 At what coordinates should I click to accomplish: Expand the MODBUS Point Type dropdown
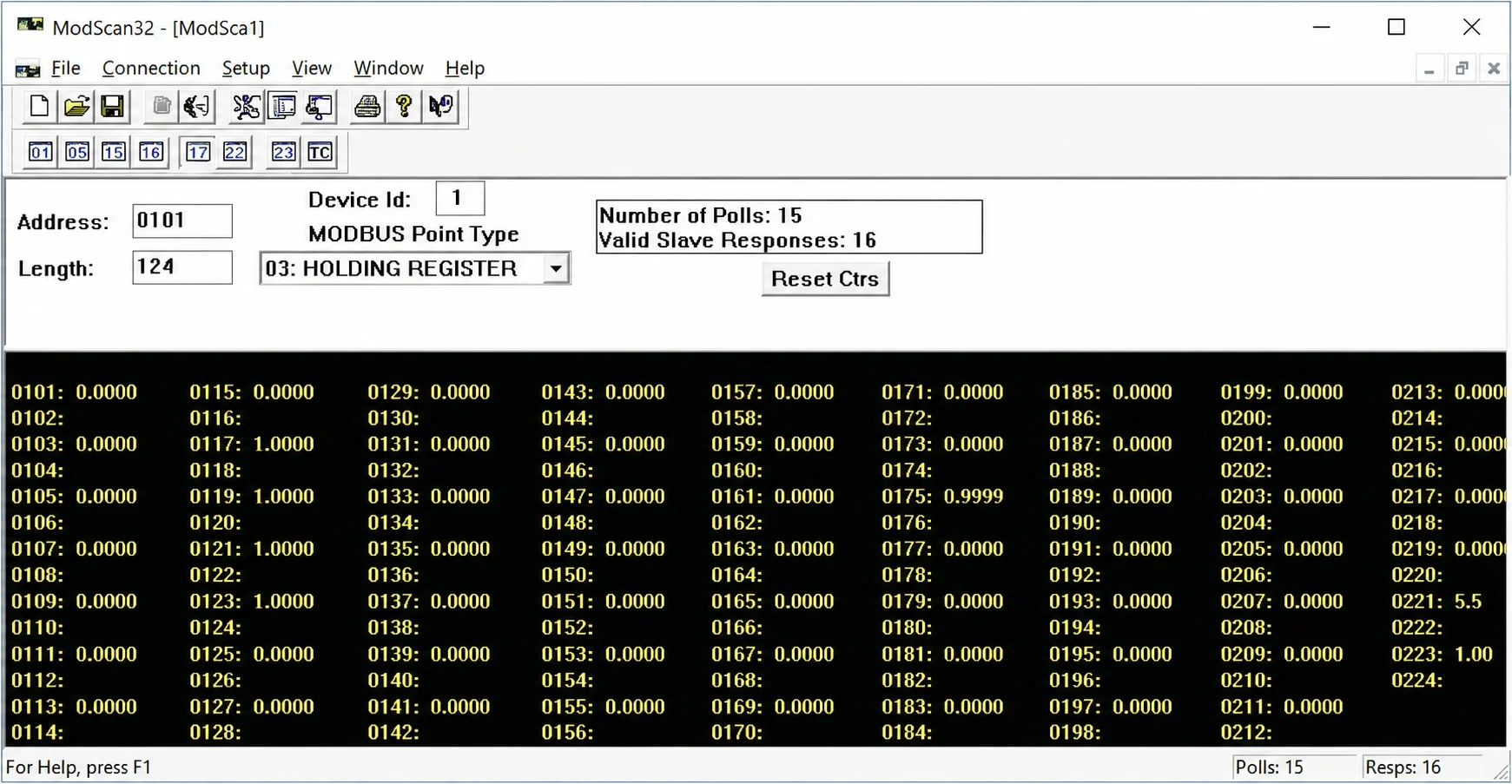(x=556, y=268)
